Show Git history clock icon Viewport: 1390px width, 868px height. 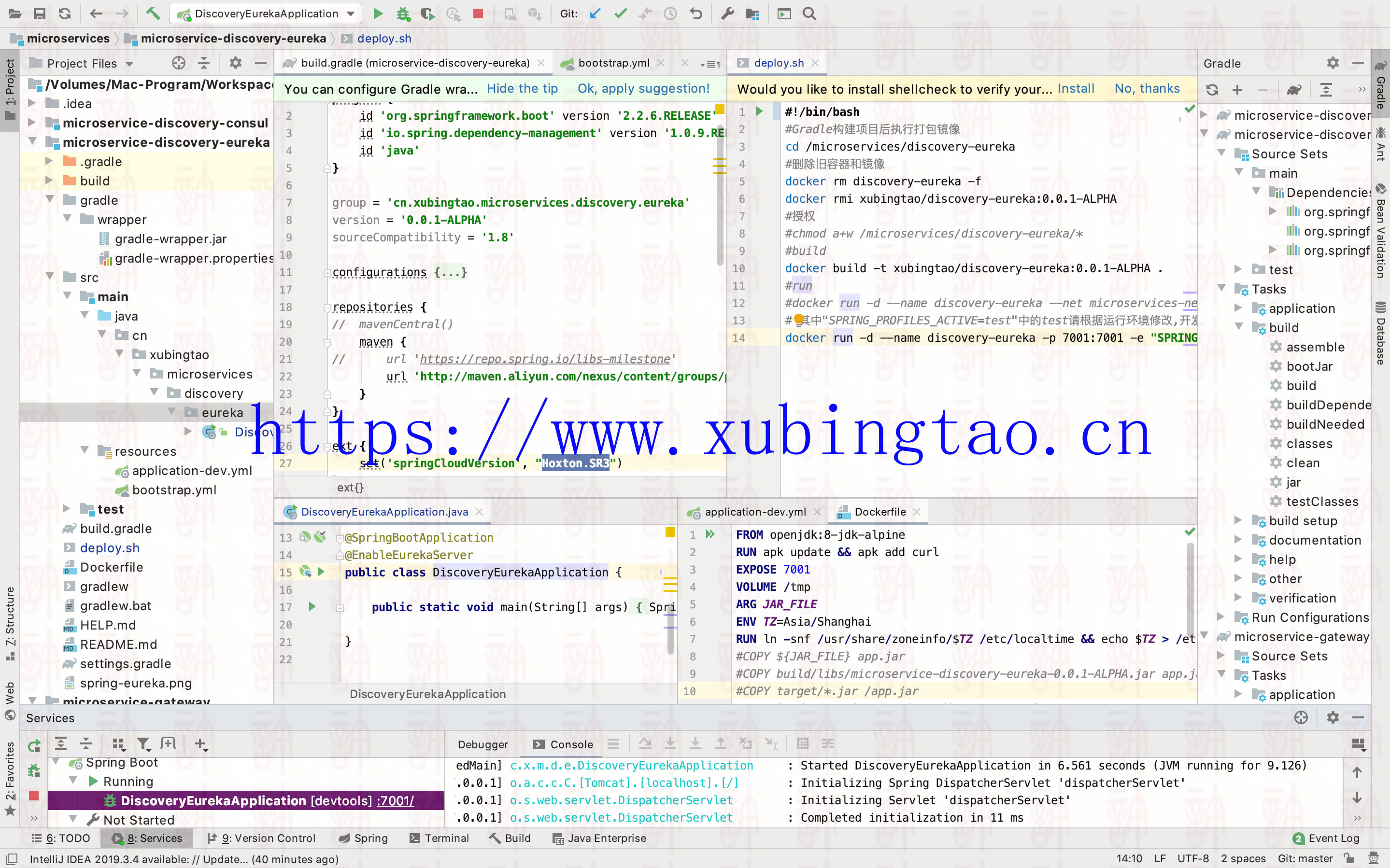(x=670, y=14)
